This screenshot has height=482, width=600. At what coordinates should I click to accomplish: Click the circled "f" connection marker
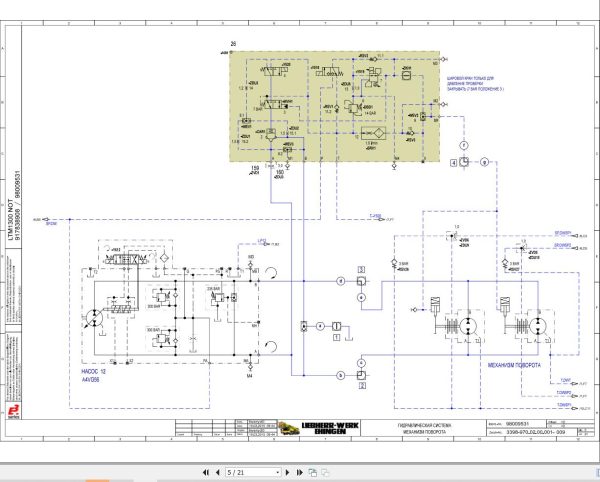click(x=464, y=145)
